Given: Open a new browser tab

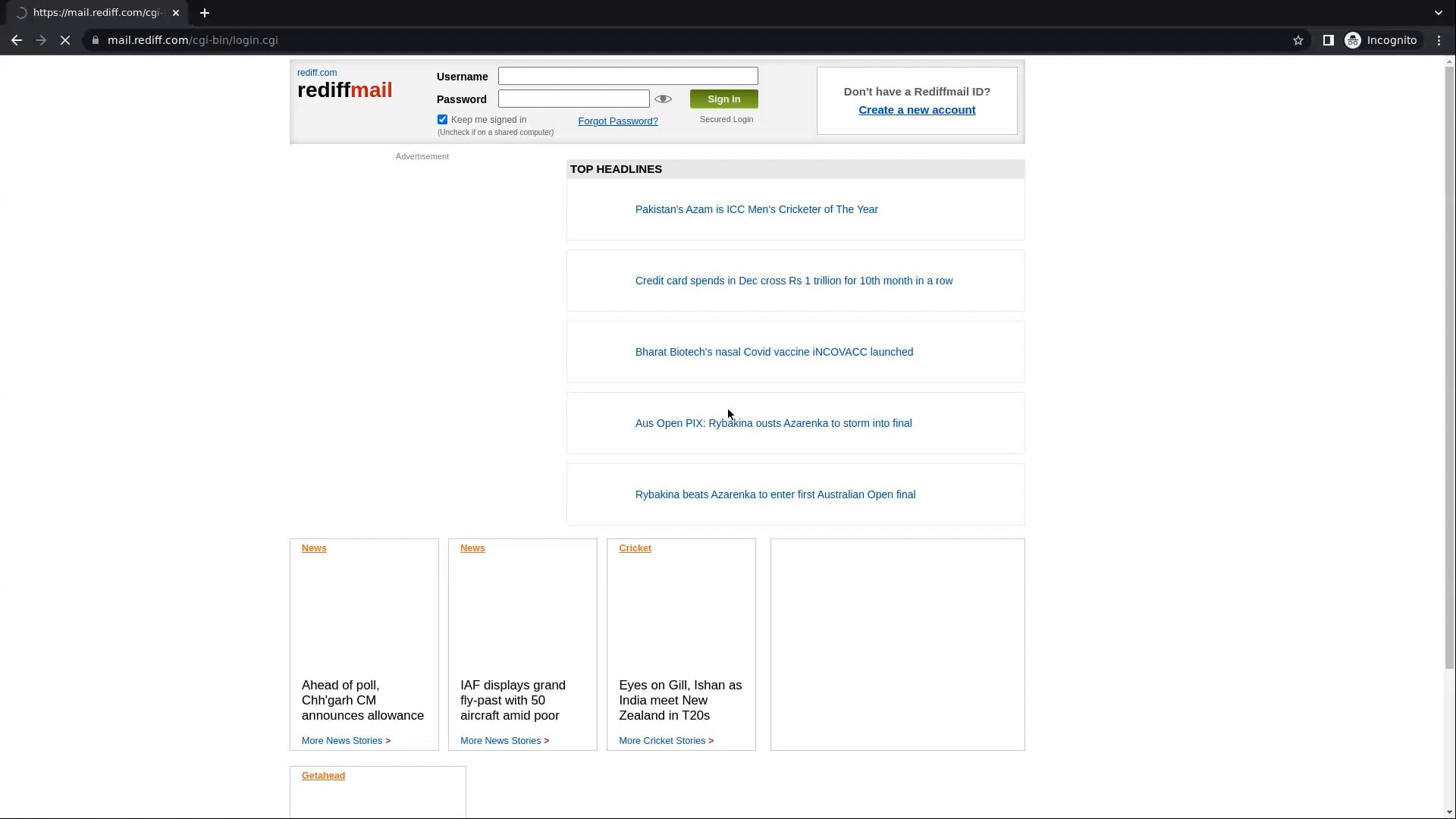Looking at the screenshot, I should [x=205, y=13].
